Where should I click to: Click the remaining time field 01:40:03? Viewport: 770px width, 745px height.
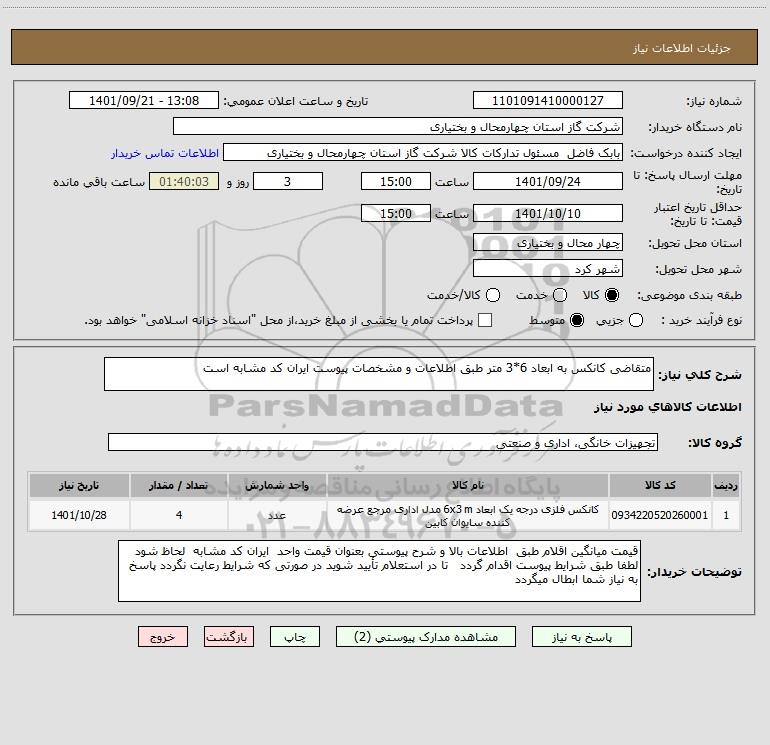[x=184, y=181]
